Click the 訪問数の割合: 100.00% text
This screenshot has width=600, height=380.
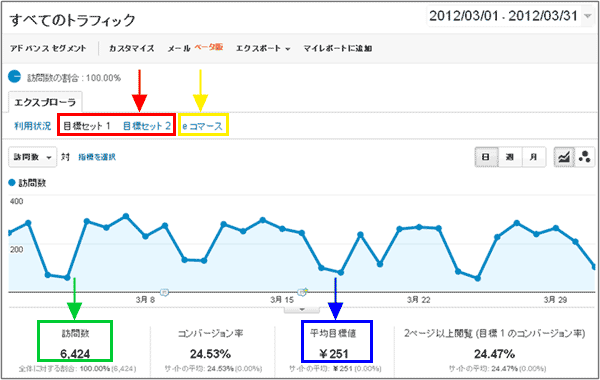(74, 78)
